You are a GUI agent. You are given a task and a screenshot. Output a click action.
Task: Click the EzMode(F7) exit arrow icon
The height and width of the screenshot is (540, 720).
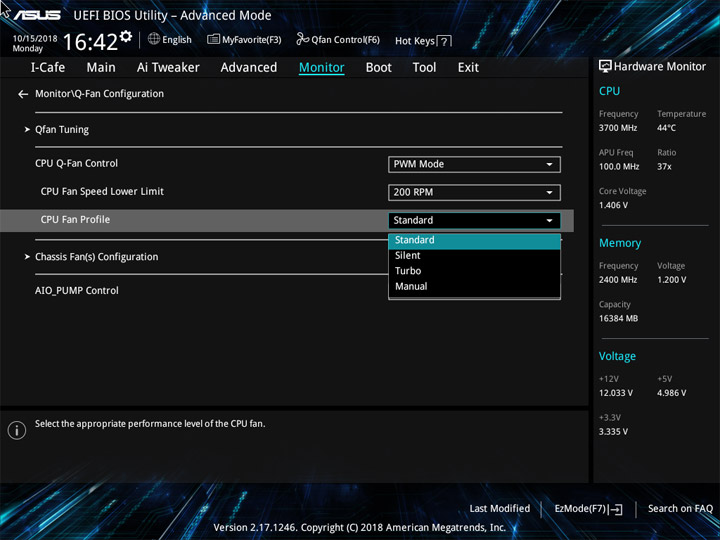[x=616, y=509]
